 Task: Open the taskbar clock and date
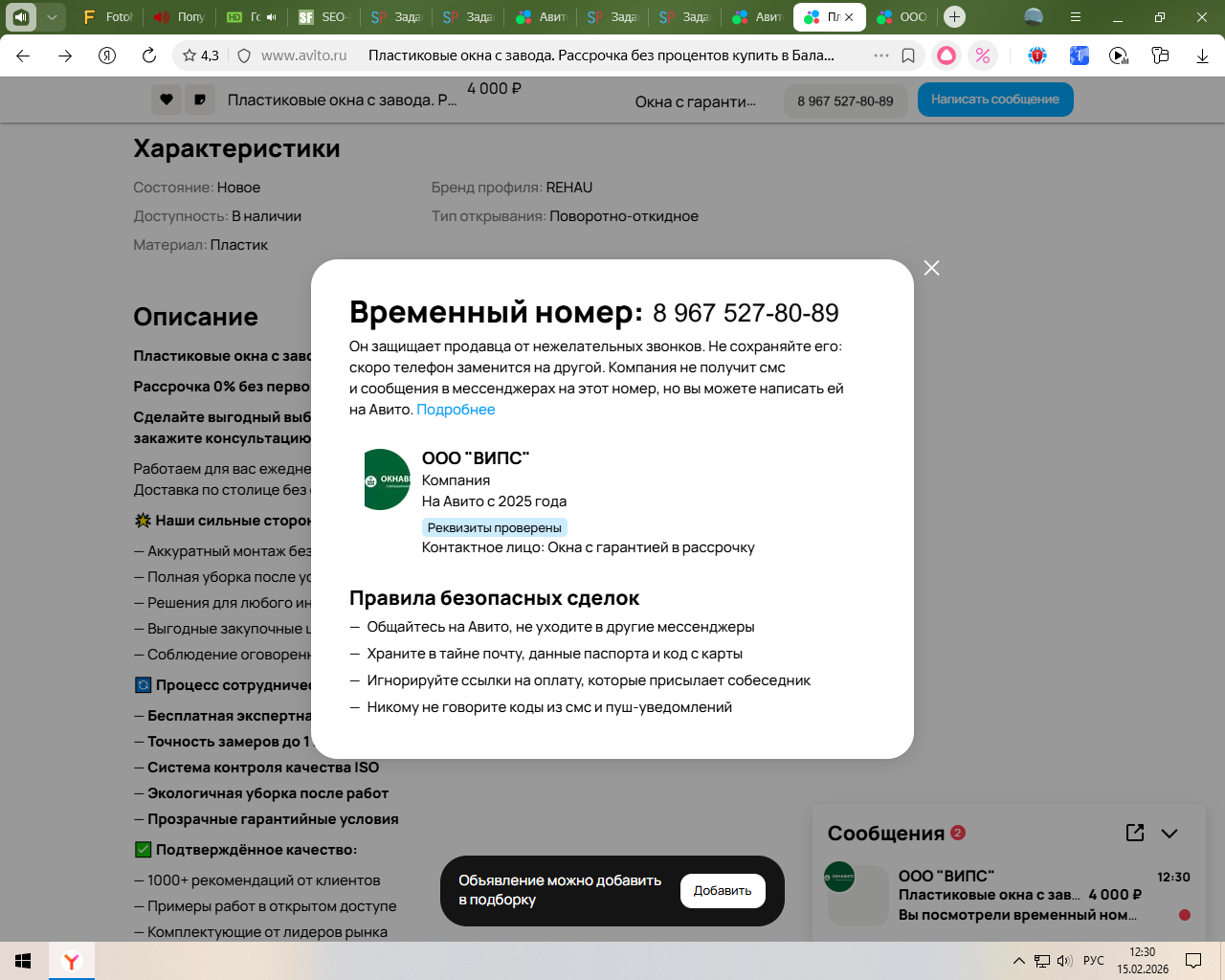pos(1143,961)
